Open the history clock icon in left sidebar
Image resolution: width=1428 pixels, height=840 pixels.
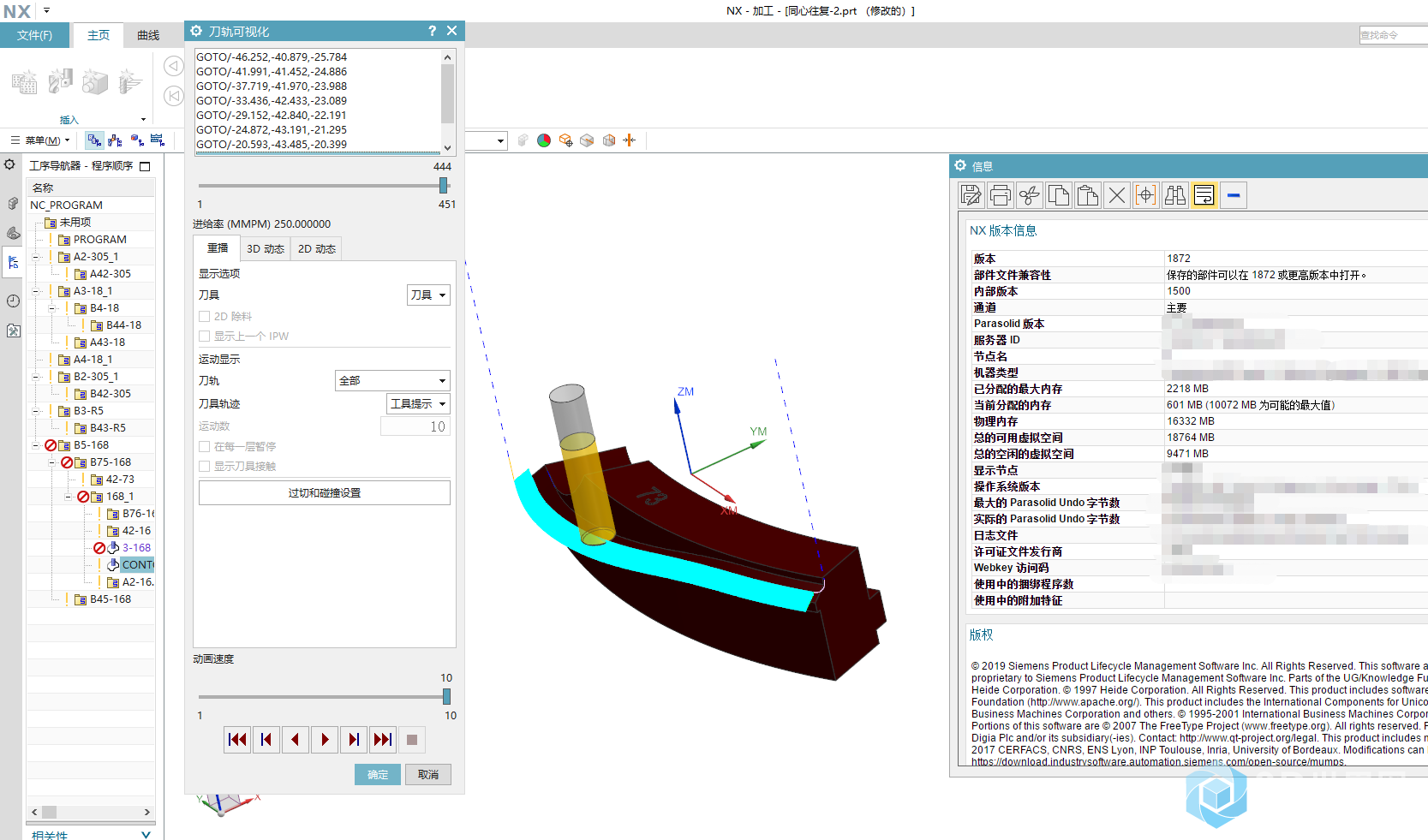13,301
